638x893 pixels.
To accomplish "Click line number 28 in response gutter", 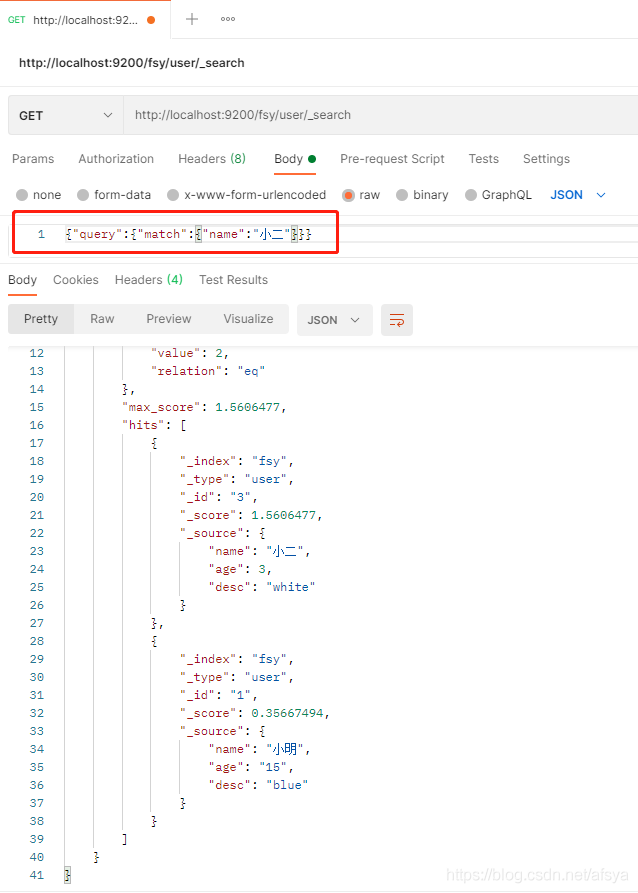I will [x=36, y=641].
